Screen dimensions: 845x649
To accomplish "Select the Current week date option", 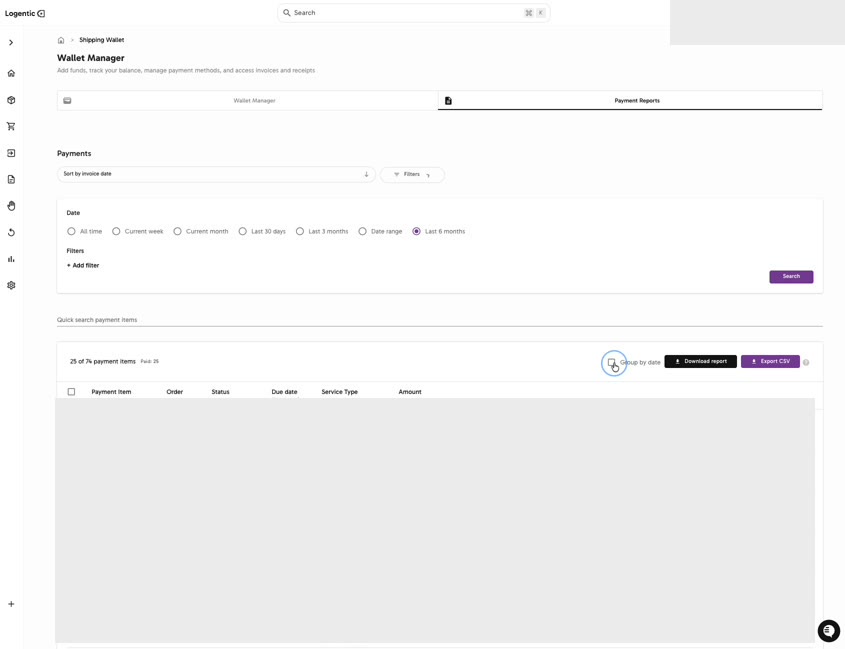I will pos(116,231).
